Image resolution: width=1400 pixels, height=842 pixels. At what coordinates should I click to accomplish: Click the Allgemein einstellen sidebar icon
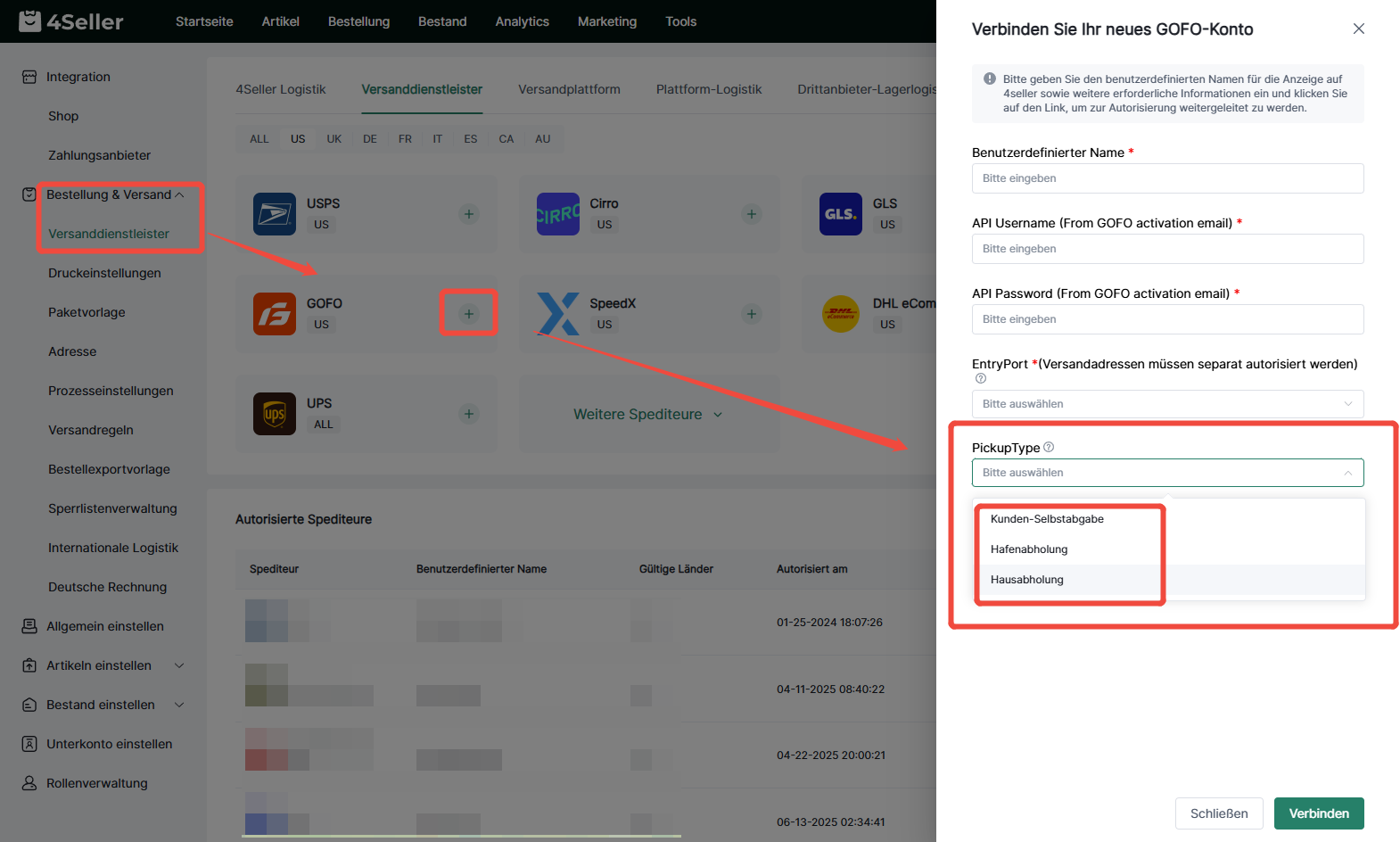[x=29, y=626]
